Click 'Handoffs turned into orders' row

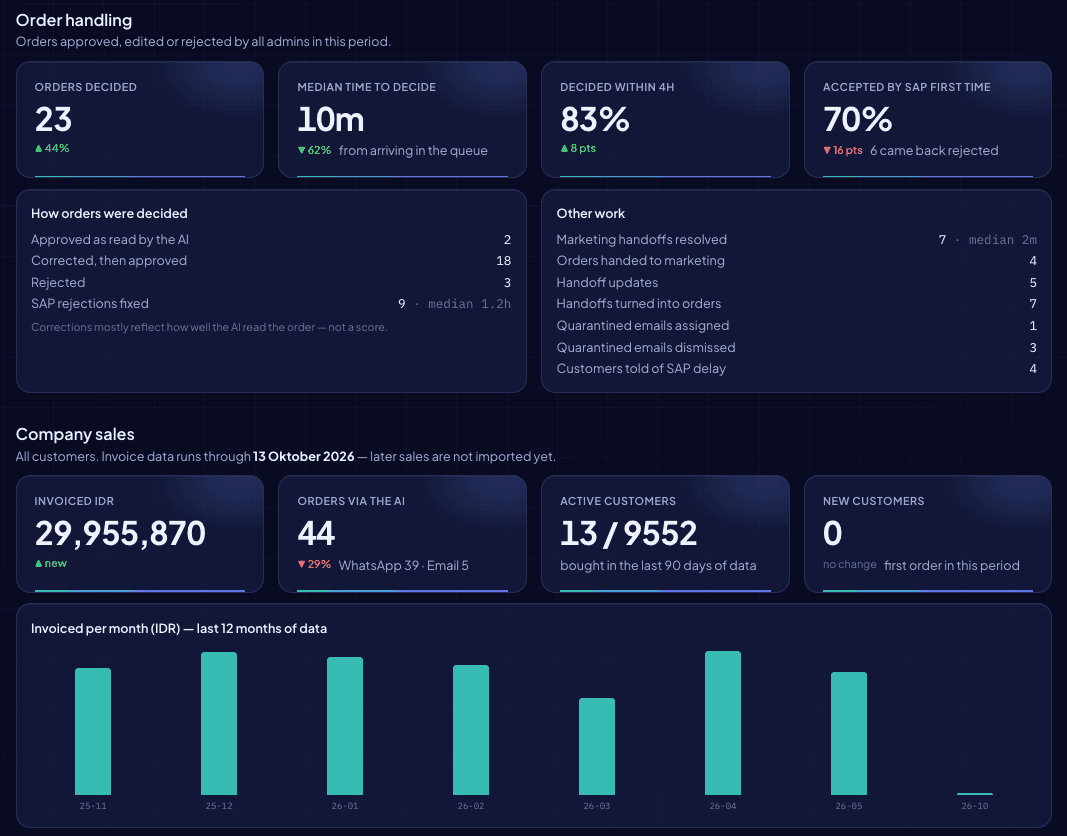click(796, 303)
